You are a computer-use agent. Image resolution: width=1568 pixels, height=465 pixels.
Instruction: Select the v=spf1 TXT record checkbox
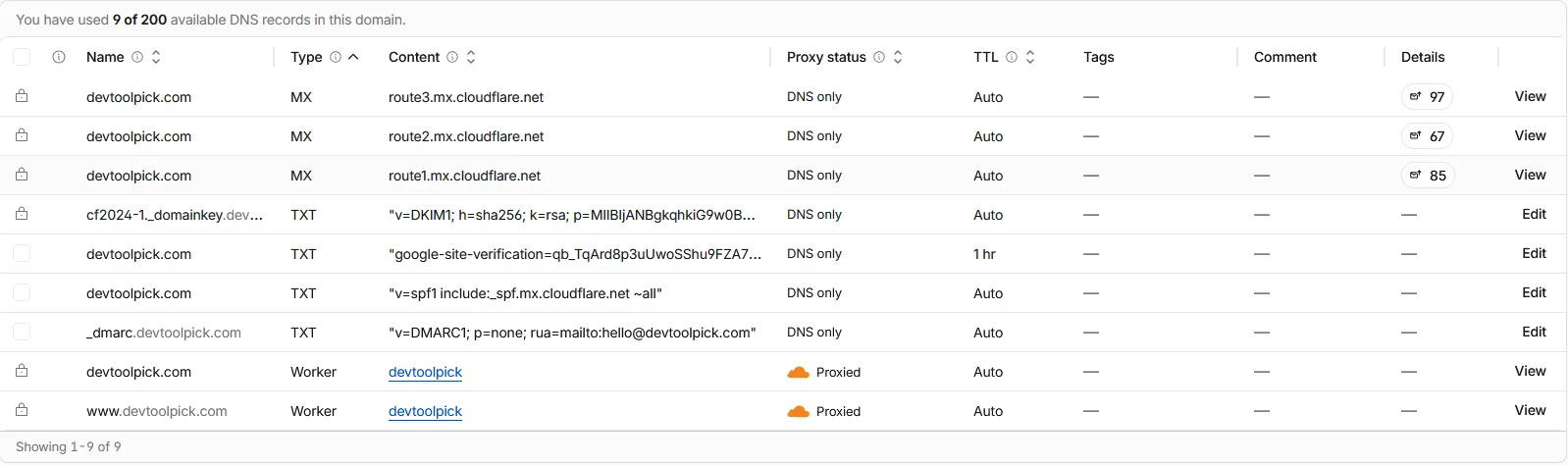22,292
